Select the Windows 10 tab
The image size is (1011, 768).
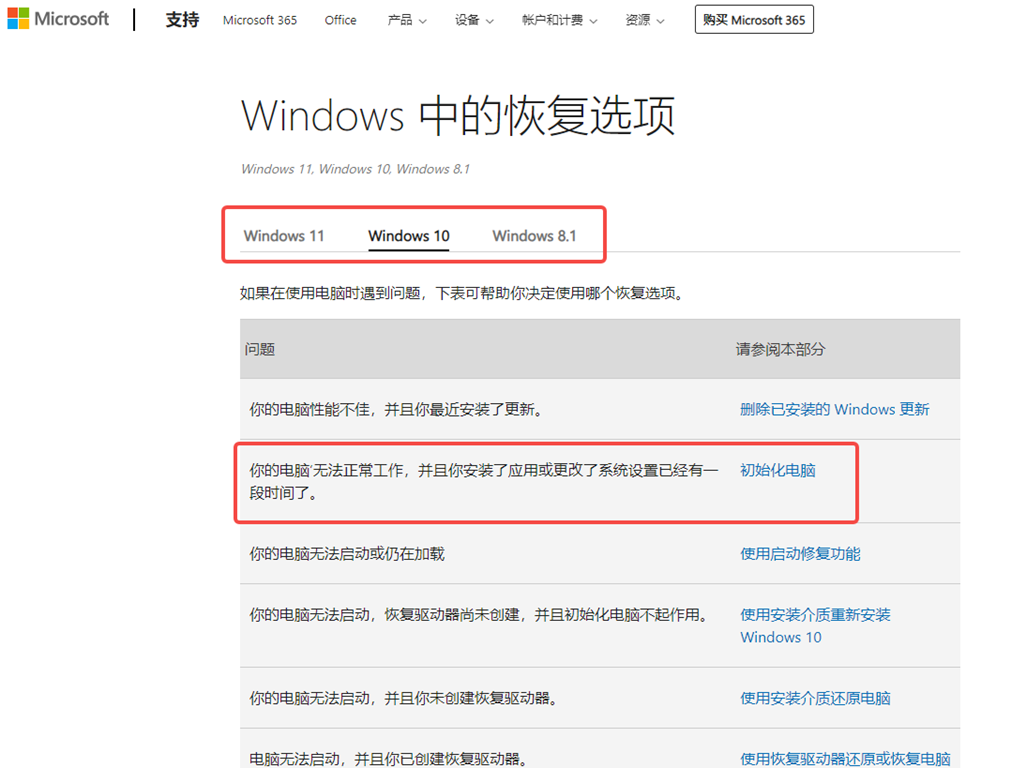(409, 236)
